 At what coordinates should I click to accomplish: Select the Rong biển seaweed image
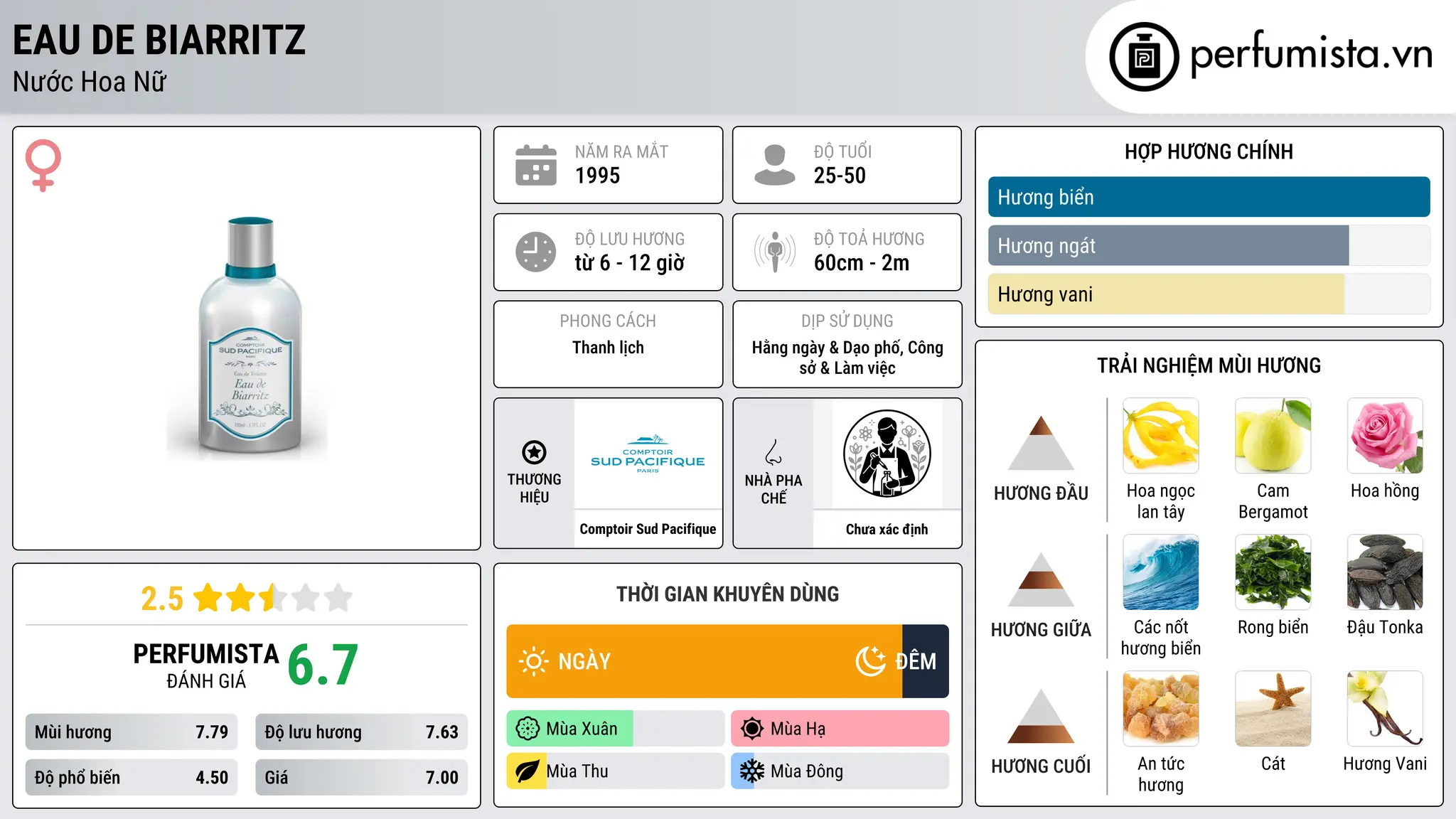1273,572
